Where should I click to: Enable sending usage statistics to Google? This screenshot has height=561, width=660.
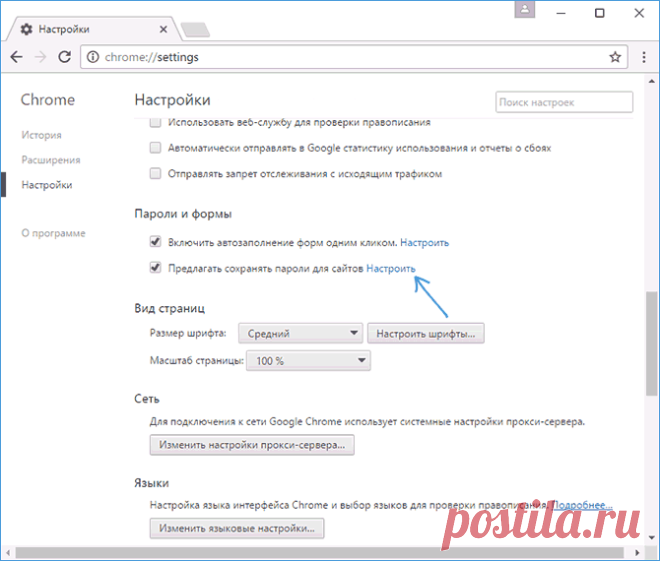click(x=155, y=148)
